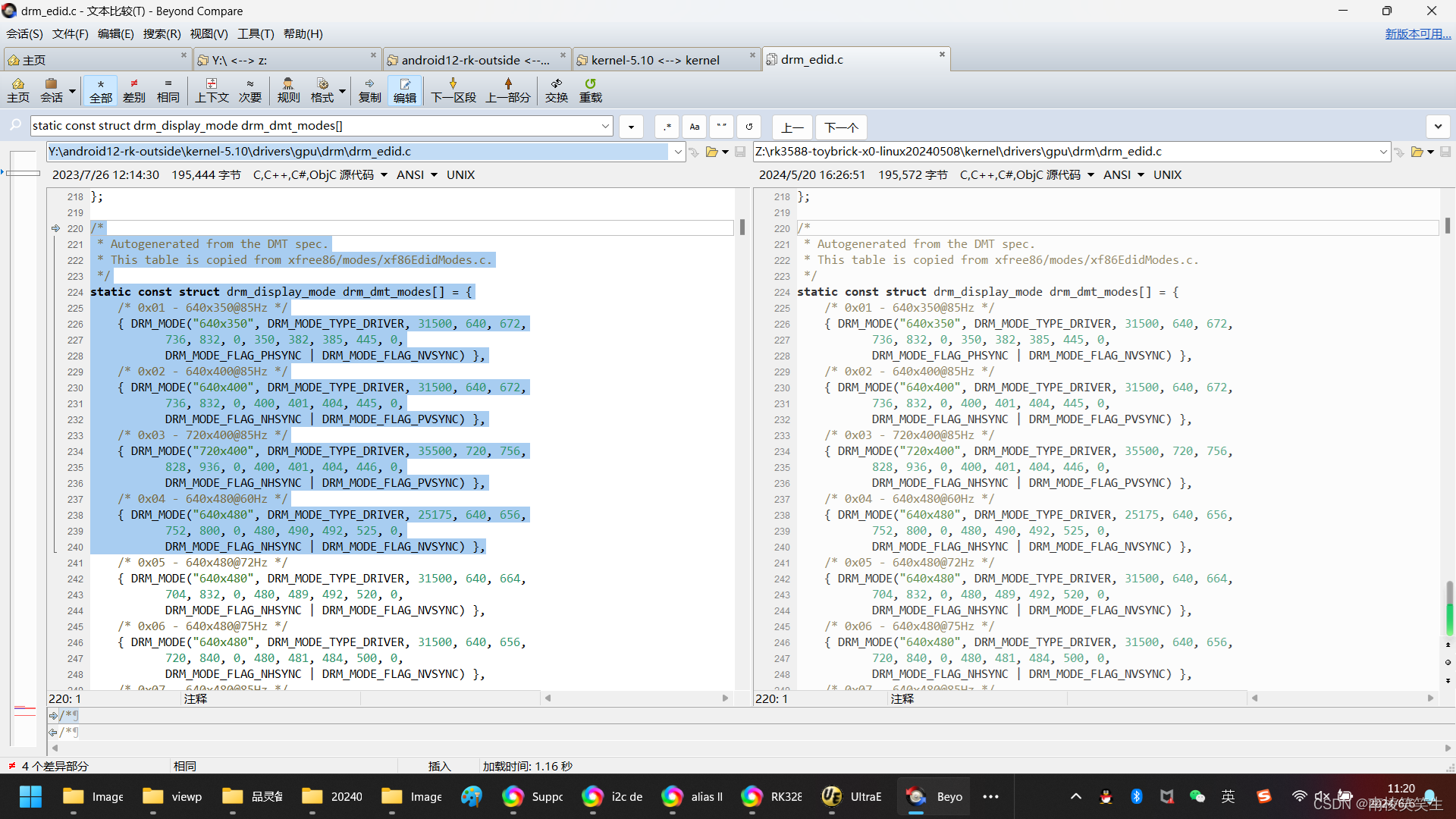Click the WeChat tray icon
The image size is (1456, 819).
pyautogui.click(x=1197, y=796)
